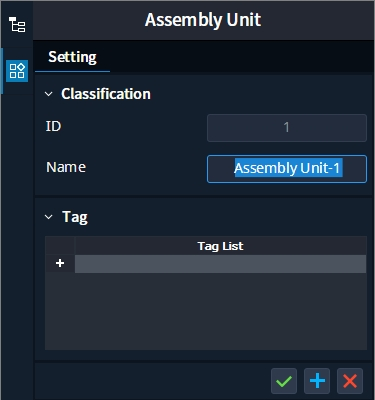Open the tree hierarchy view icon

click(x=17, y=24)
